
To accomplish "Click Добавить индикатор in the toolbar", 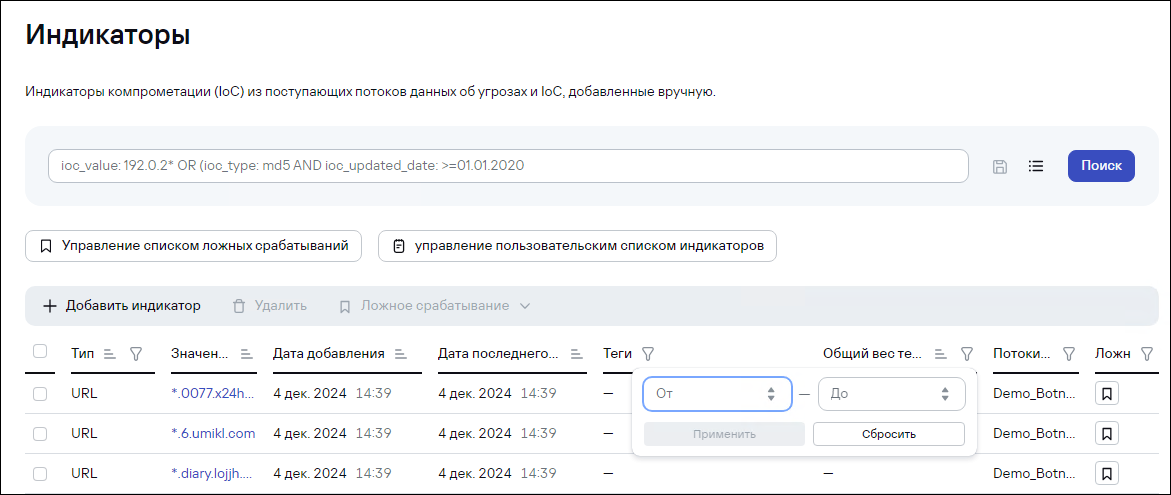I will [122, 306].
